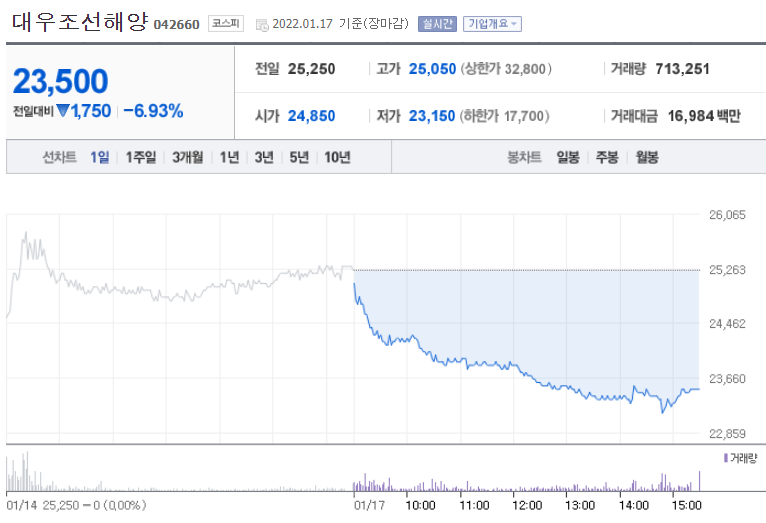Click the upper limit text 상한가 32,800
Screen dimensions: 766x523
(x=506, y=69)
